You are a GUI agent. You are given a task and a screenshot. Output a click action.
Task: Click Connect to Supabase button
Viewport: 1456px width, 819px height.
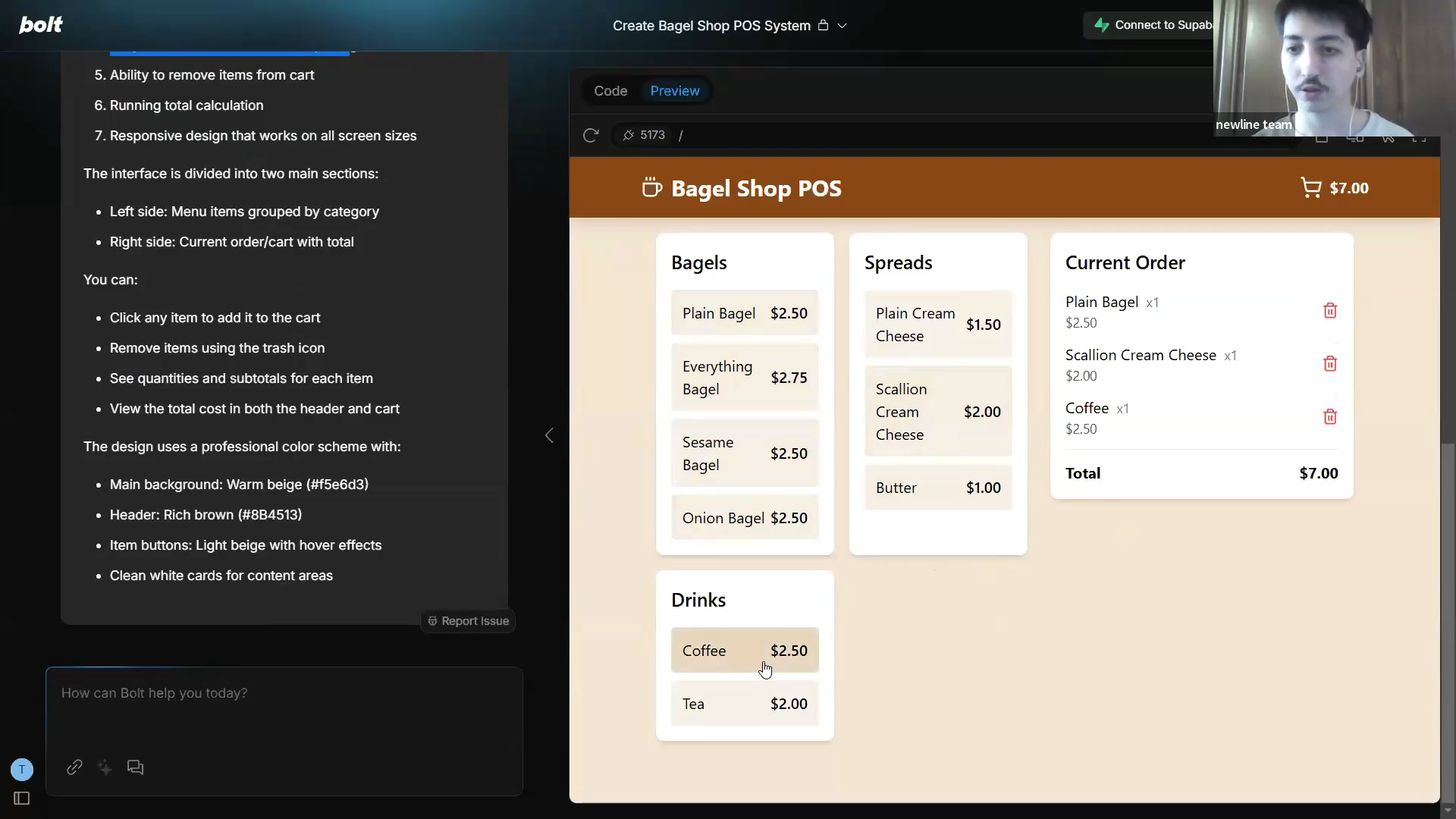click(1149, 25)
